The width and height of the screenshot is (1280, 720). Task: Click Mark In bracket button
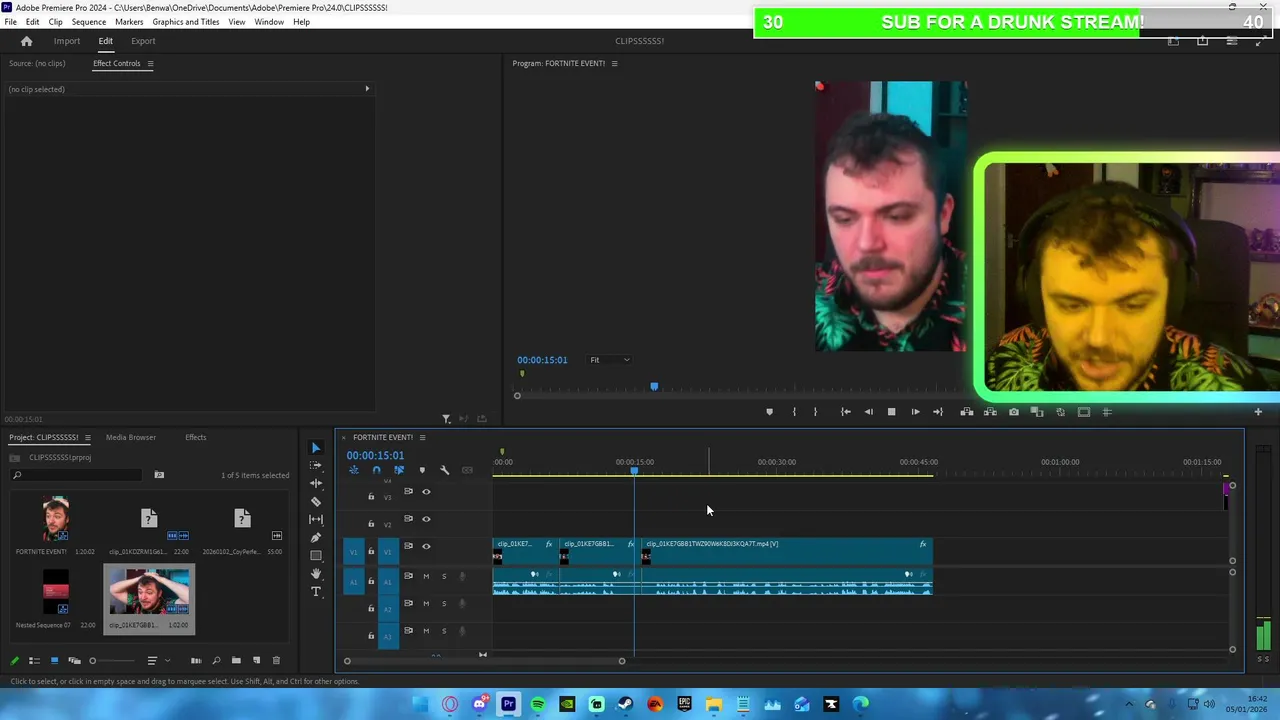pyautogui.click(x=794, y=412)
